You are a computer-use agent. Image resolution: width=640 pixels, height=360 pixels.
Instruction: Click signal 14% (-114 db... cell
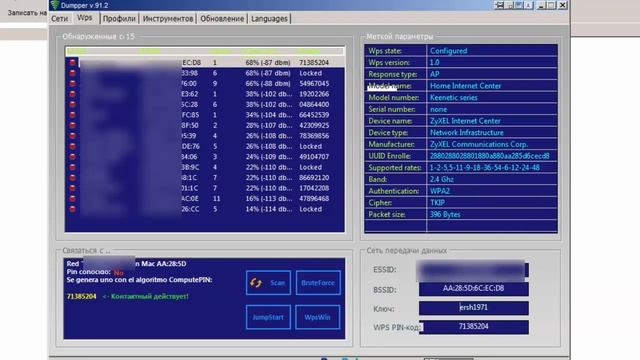(x=269, y=209)
